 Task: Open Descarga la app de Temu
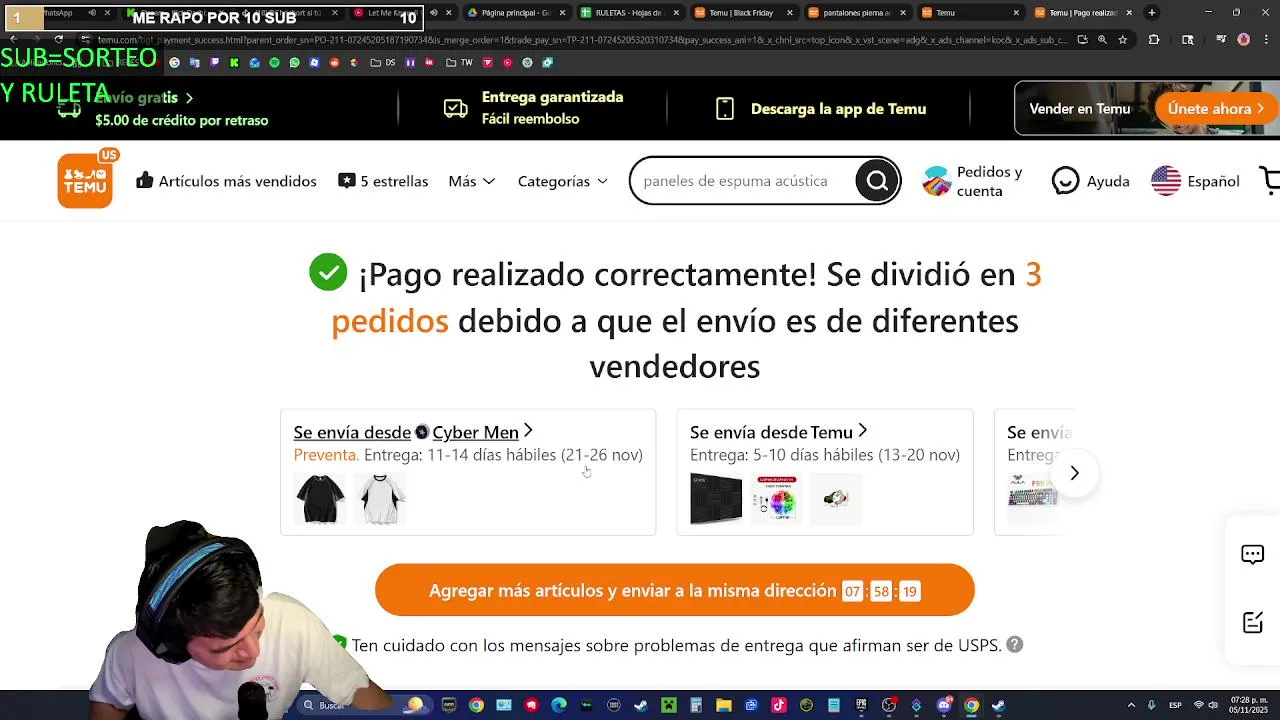click(838, 109)
